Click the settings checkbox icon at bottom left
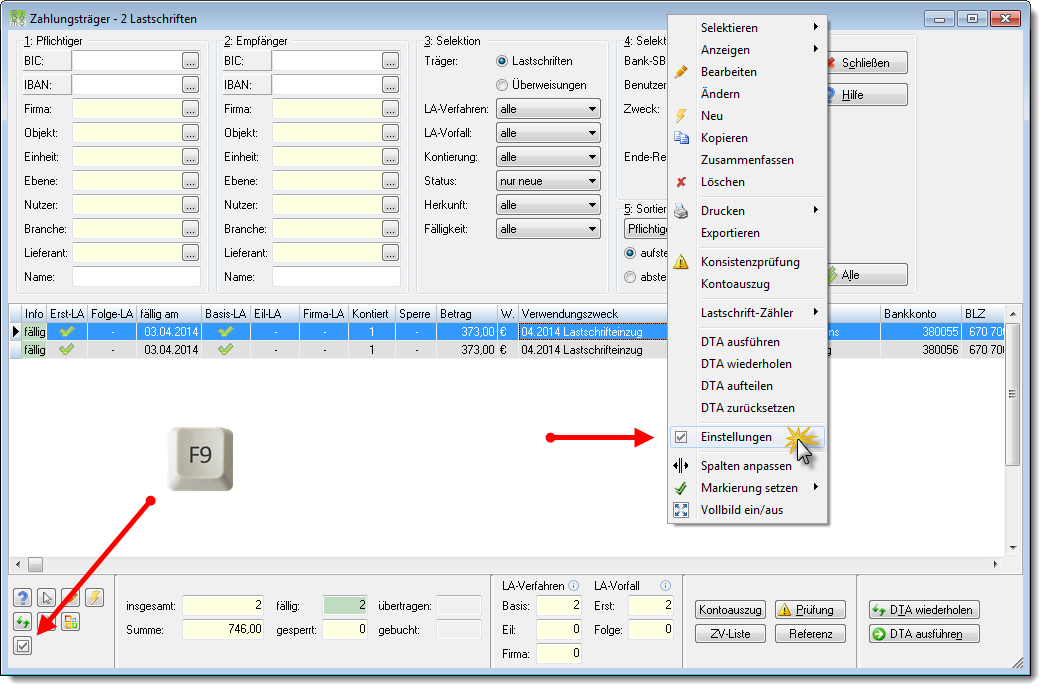Viewport: 1046px width, 691px height. (23, 646)
